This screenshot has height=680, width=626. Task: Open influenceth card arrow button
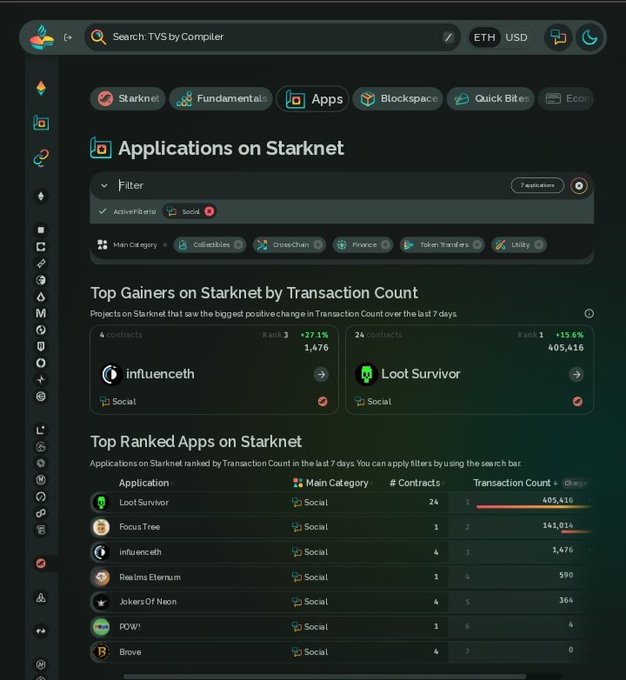(321, 374)
